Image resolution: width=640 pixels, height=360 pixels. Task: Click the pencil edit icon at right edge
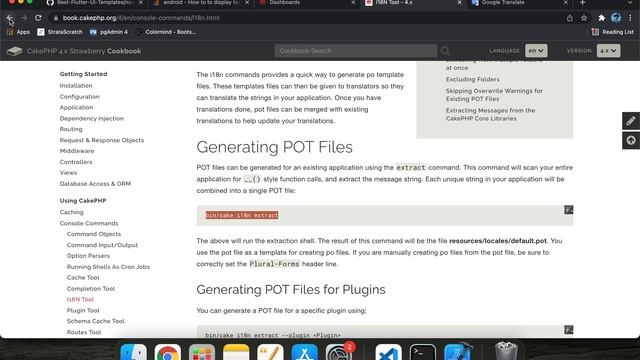click(x=631, y=121)
